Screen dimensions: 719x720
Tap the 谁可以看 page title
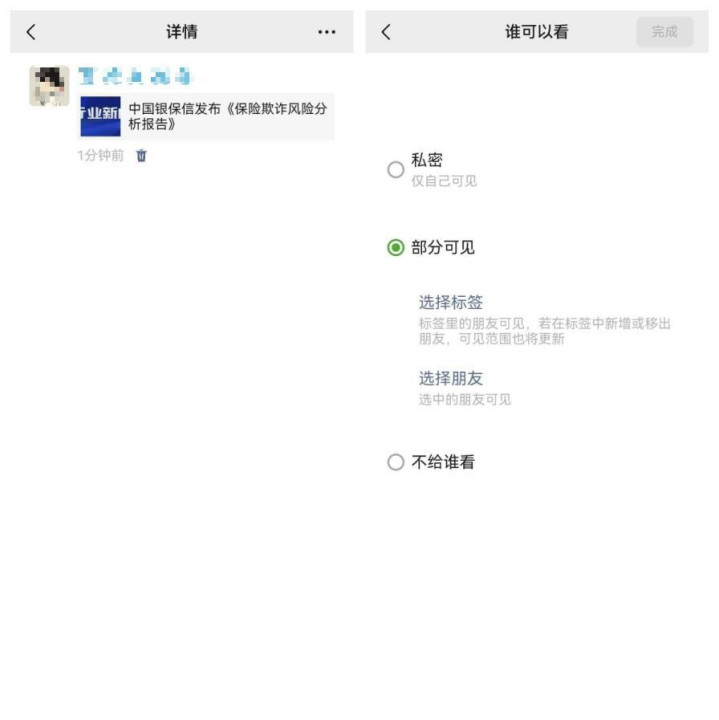(537, 32)
